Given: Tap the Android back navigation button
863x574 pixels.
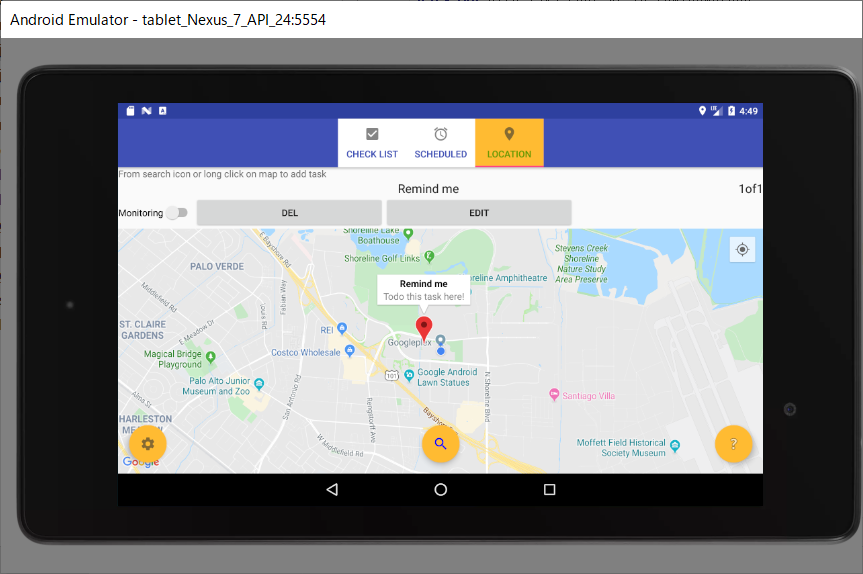Looking at the screenshot, I should pyautogui.click(x=332, y=489).
